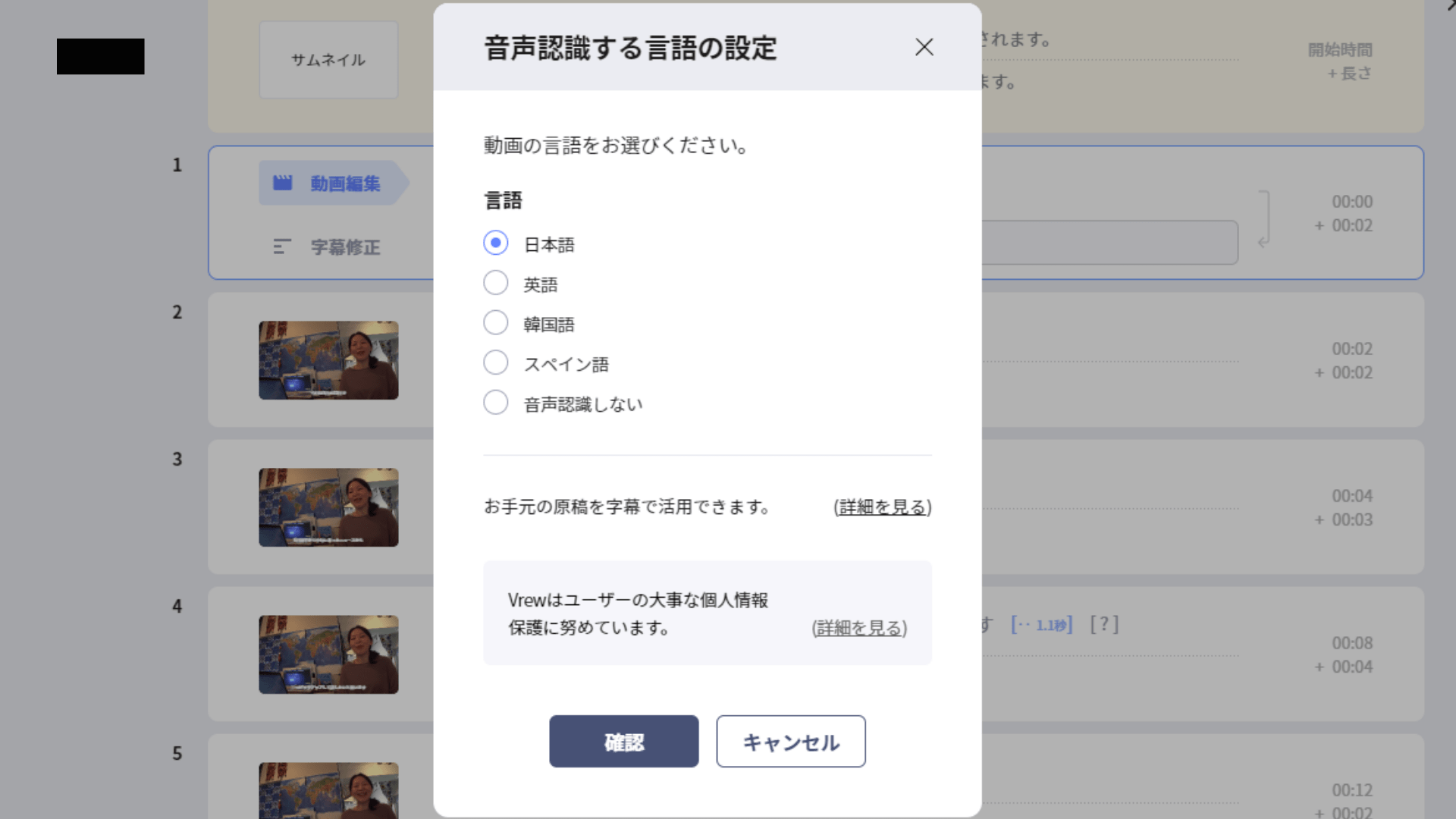Open 詳細を見る link about manuscripts
Image resolution: width=1456 pixels, height=819 pixels.
point(882,507)
